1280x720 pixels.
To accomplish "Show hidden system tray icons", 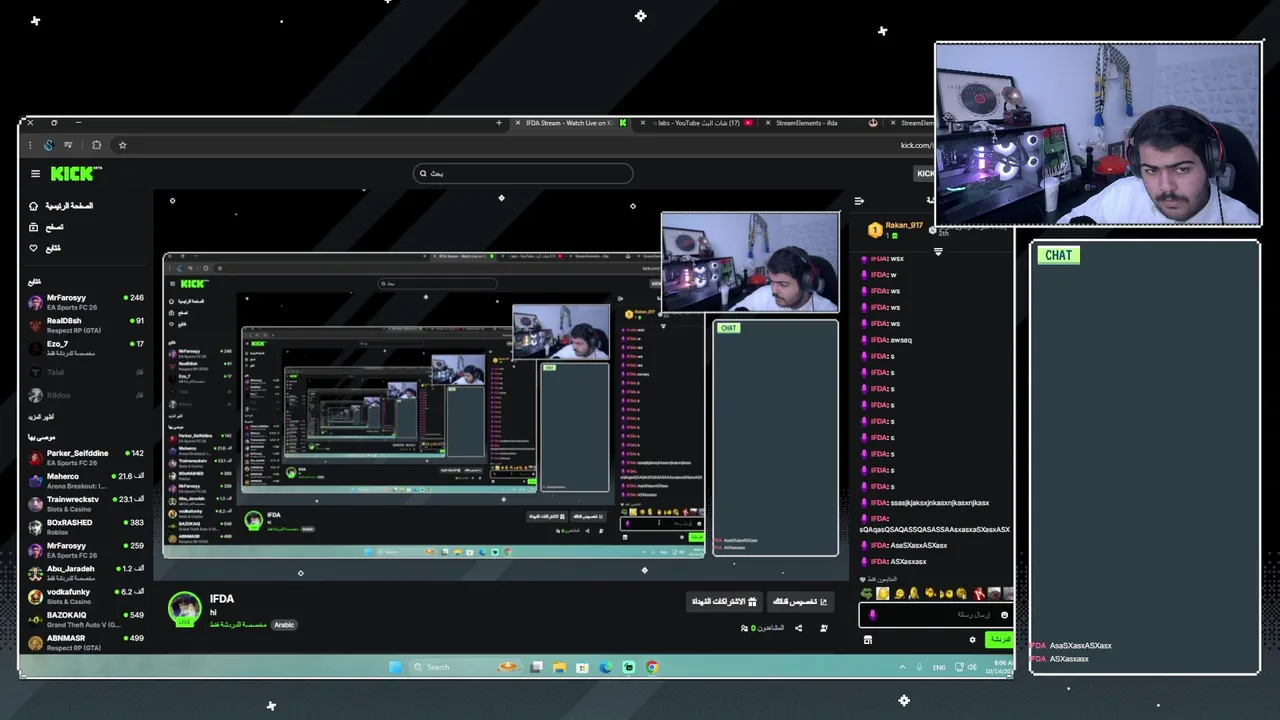I will [x=903, y=667].
